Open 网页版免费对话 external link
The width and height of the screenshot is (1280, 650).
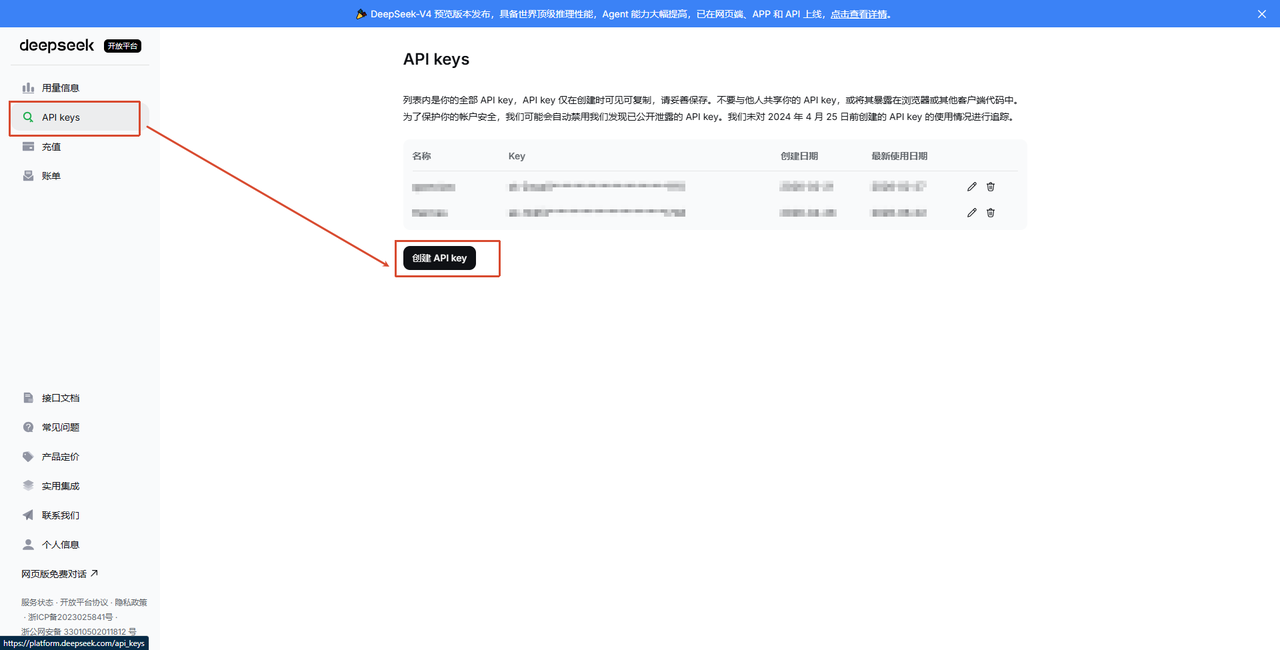point(60,574)
